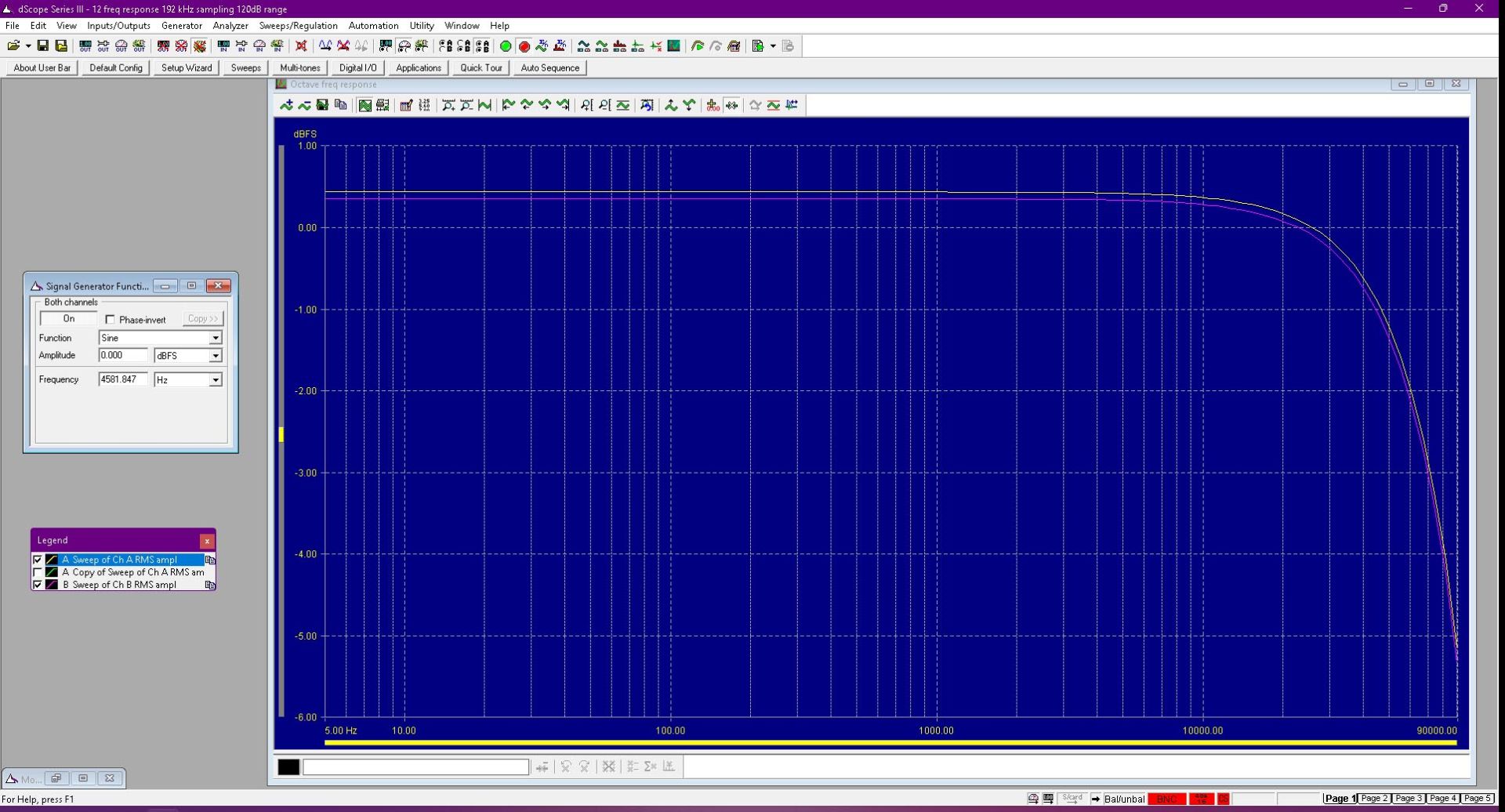Click the Default Config button
The height and width of the screenshot is (812, 1505).
pyautogui.click(x=116, y=68)
